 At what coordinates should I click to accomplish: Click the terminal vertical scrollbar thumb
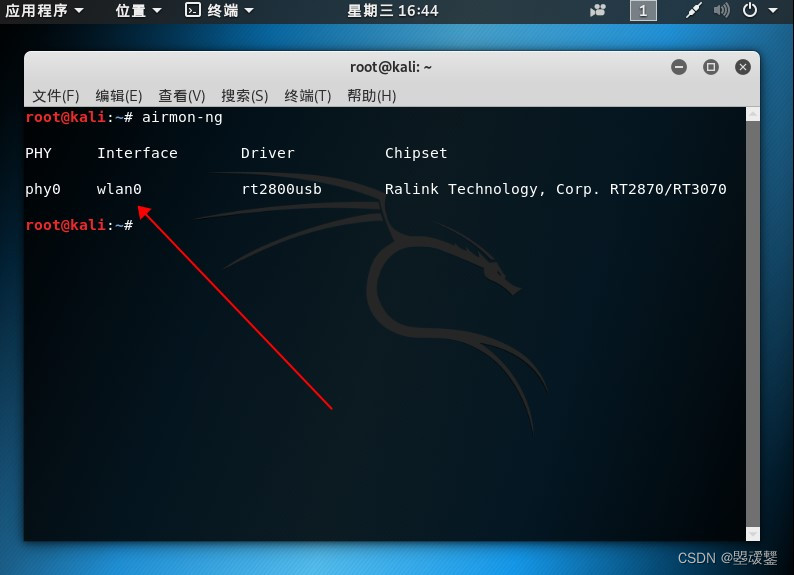[753, 324]
